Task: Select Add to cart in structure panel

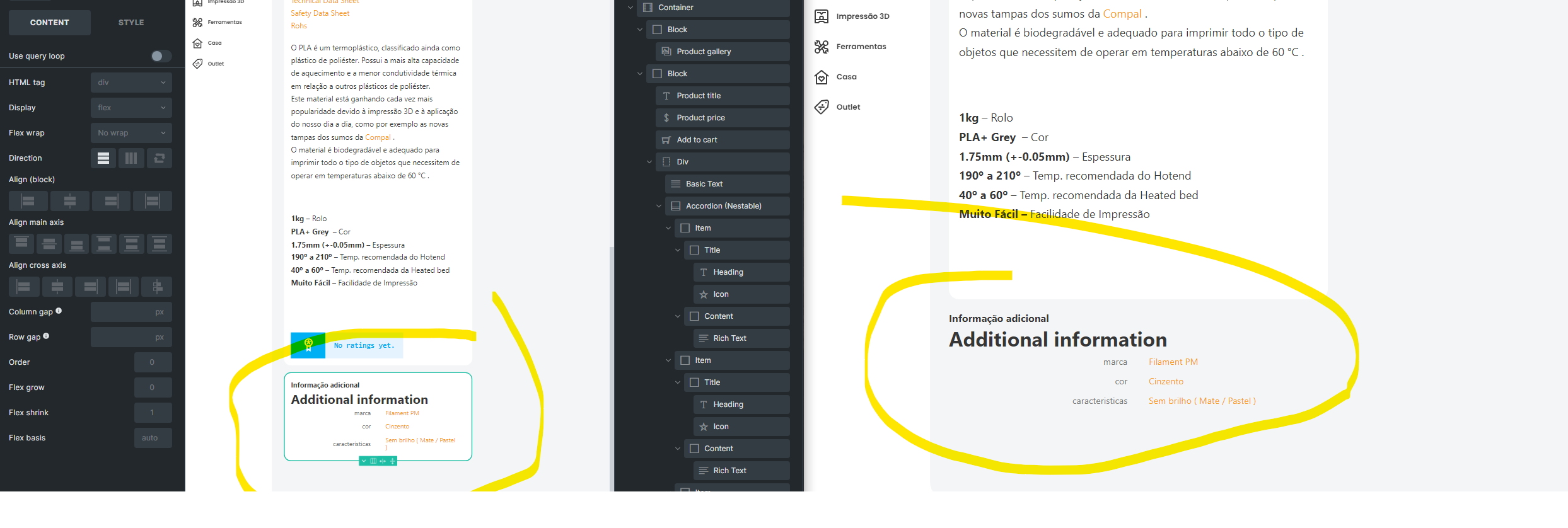Action: pos(723,140)
